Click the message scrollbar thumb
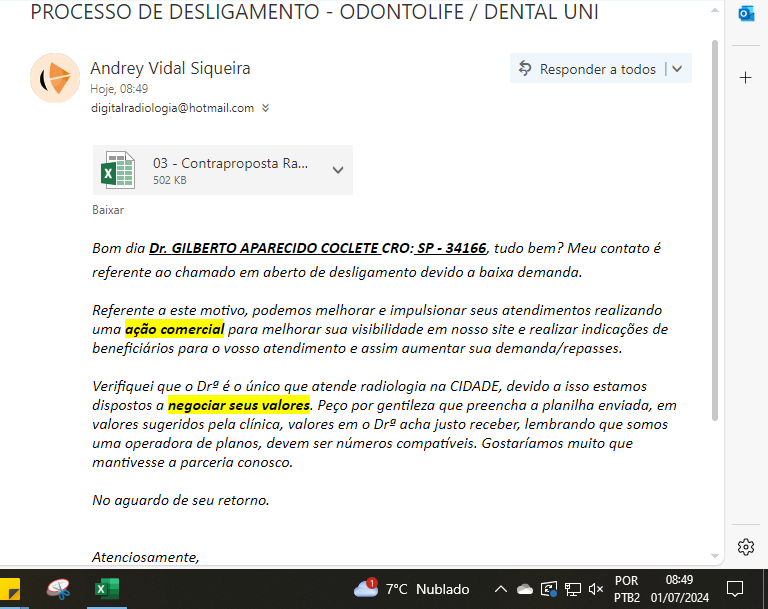 (x=715, y=230)
